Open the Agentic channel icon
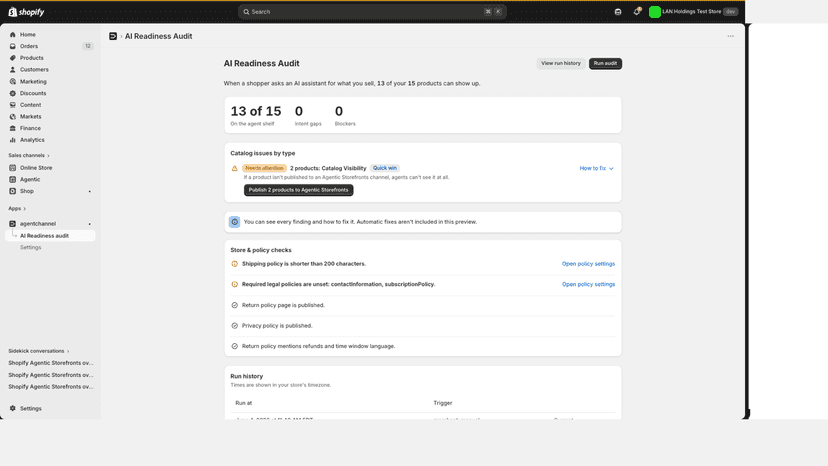This screenshot has width=828, height=466. point(13,179)
